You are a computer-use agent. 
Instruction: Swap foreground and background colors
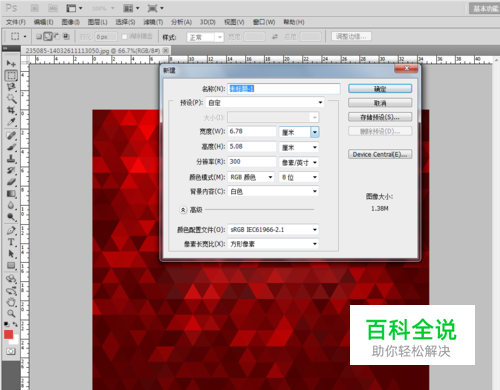[x=15, y=324]
